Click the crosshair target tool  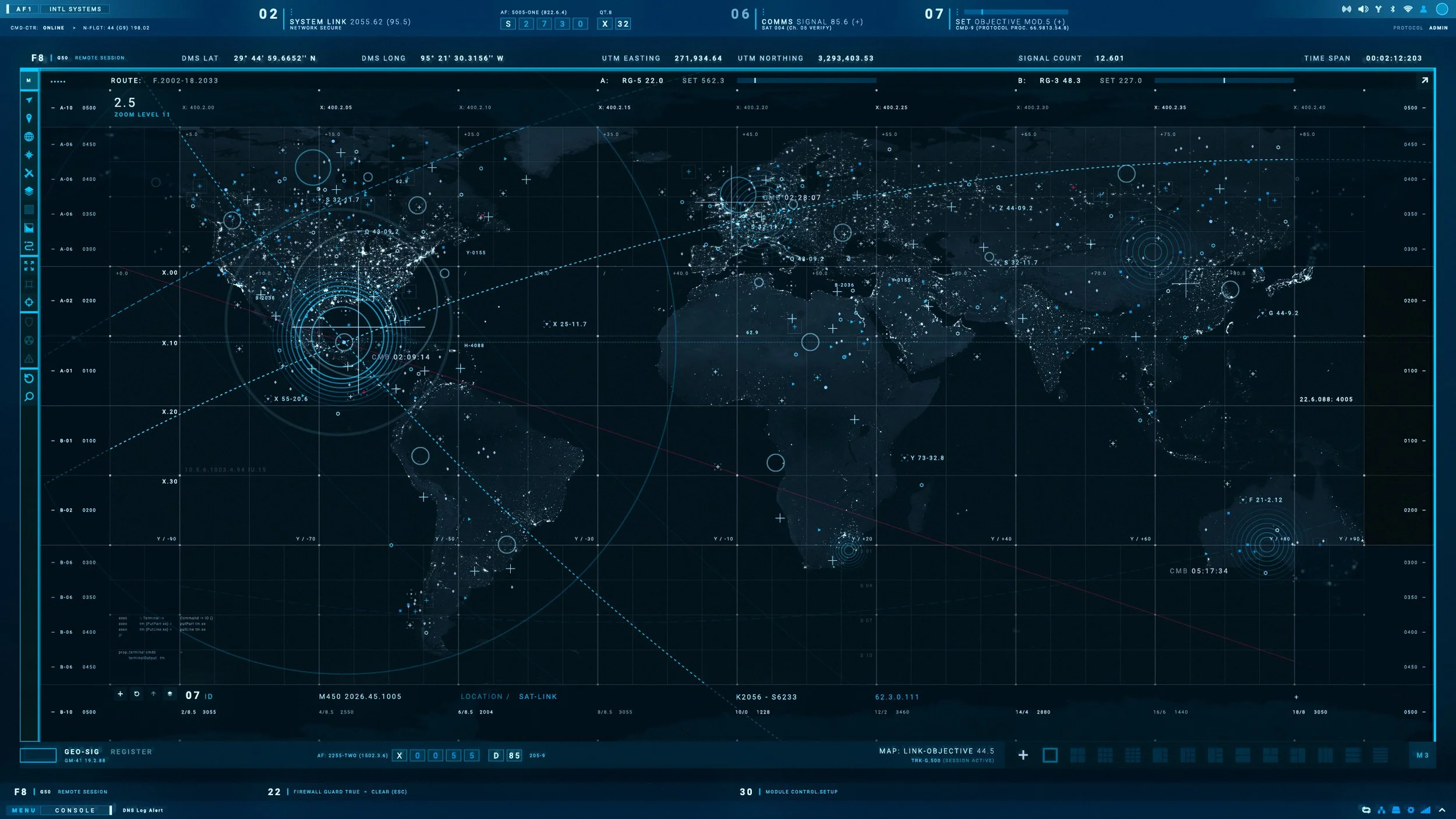(x=29, y=302)
